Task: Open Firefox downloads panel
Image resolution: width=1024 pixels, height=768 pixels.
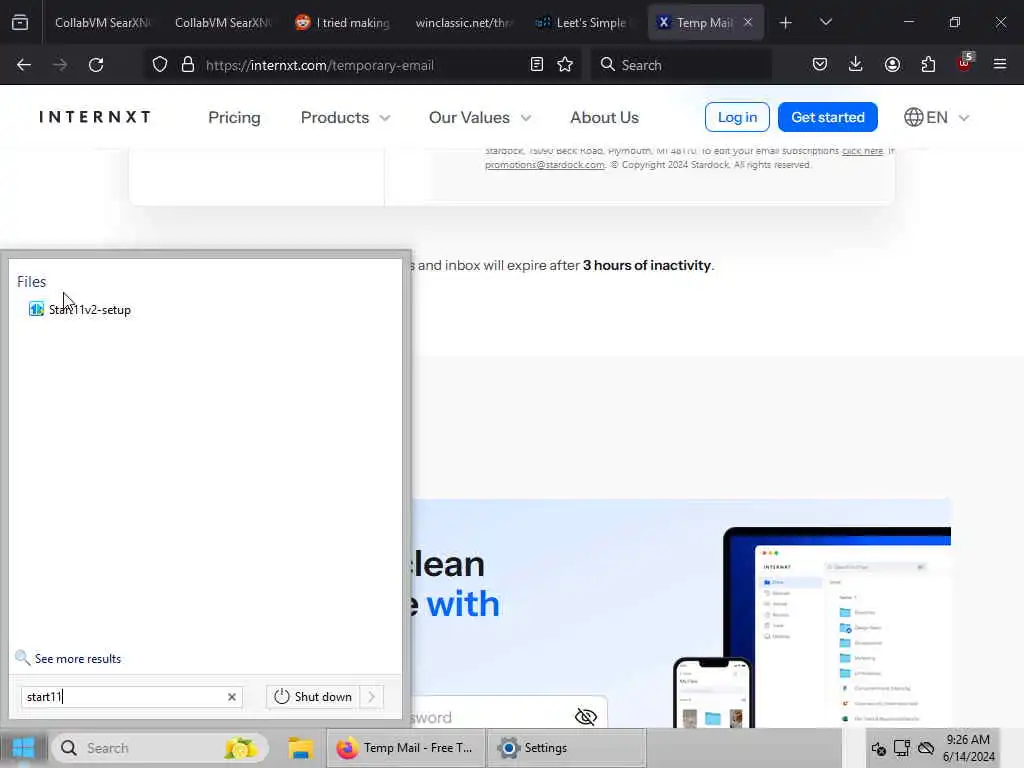Action: [x=856, y=64]
